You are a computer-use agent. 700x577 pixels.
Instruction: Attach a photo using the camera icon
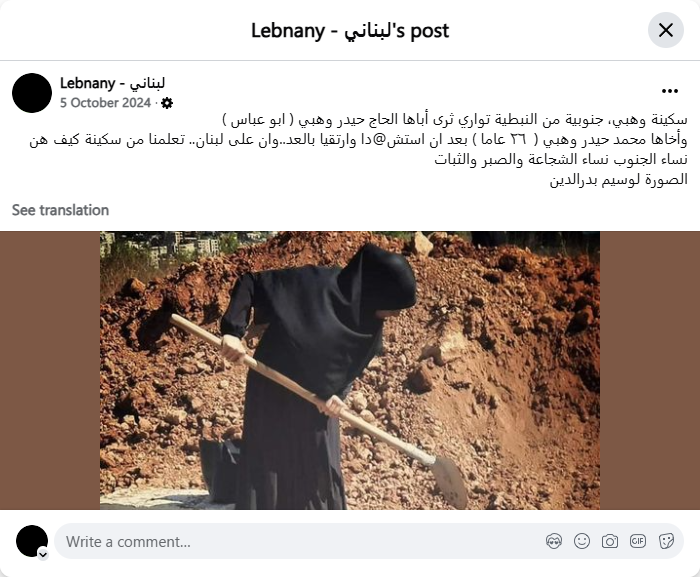pyautogui.click(x=610, y=541)
